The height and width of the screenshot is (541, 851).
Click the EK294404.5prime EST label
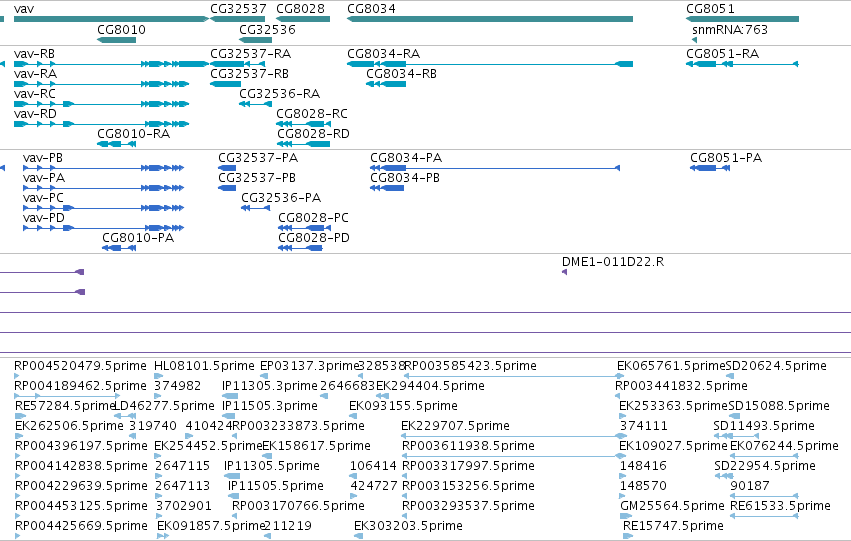[x=430, y=386]
